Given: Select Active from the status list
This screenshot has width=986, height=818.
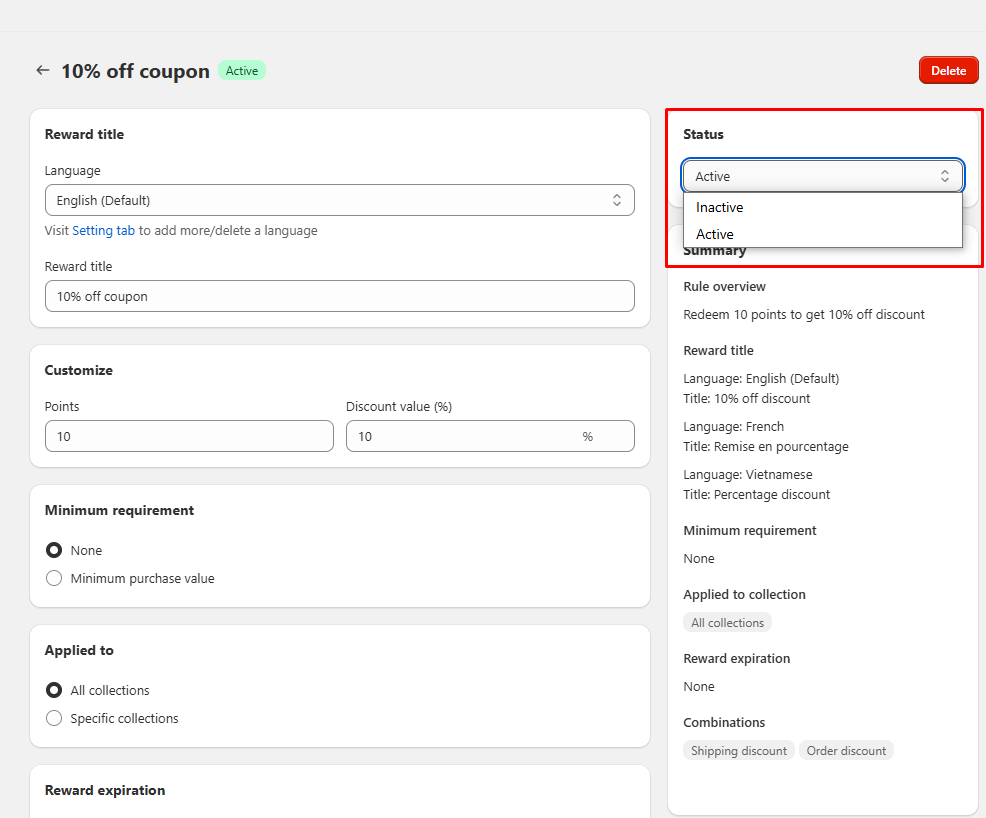Looking at the screenshot, I should [x=715, y=234].
